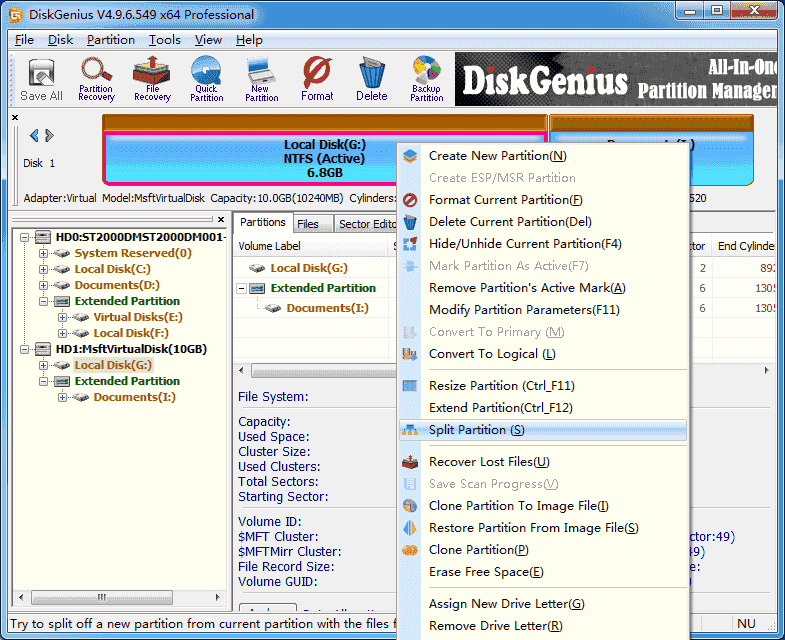Go to the next disk arrow
This screenshot has width=785, height=640.
pyautogui.click(x=49, y=136)
